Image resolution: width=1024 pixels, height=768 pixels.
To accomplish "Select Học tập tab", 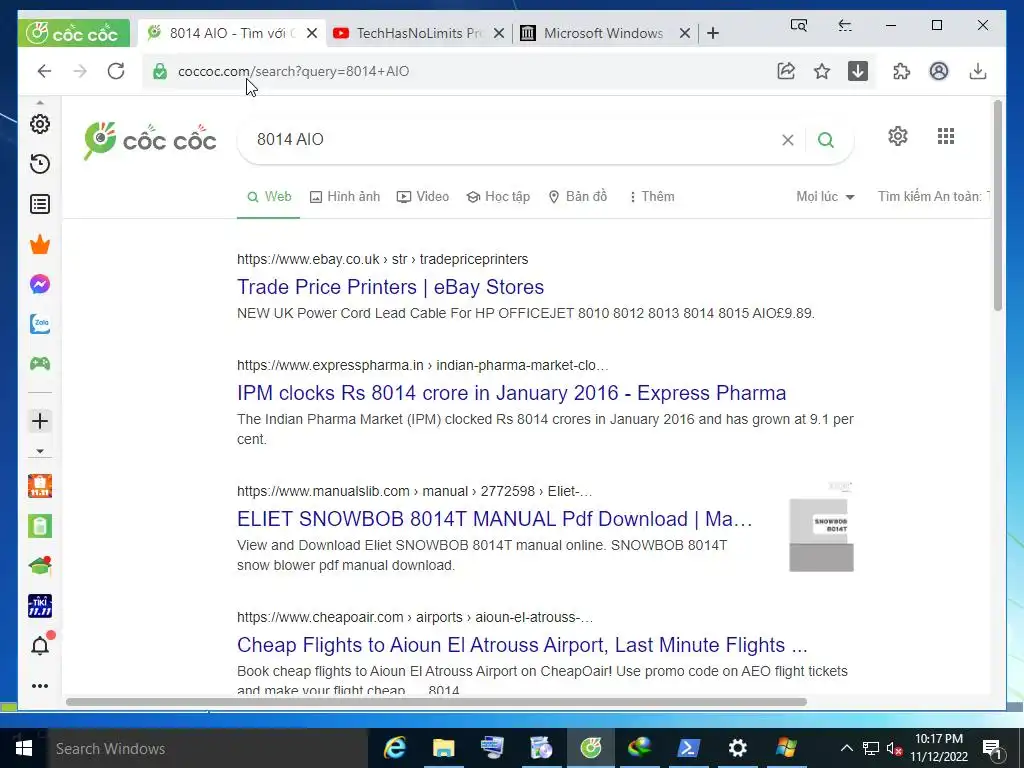I will tap(498, 197).
